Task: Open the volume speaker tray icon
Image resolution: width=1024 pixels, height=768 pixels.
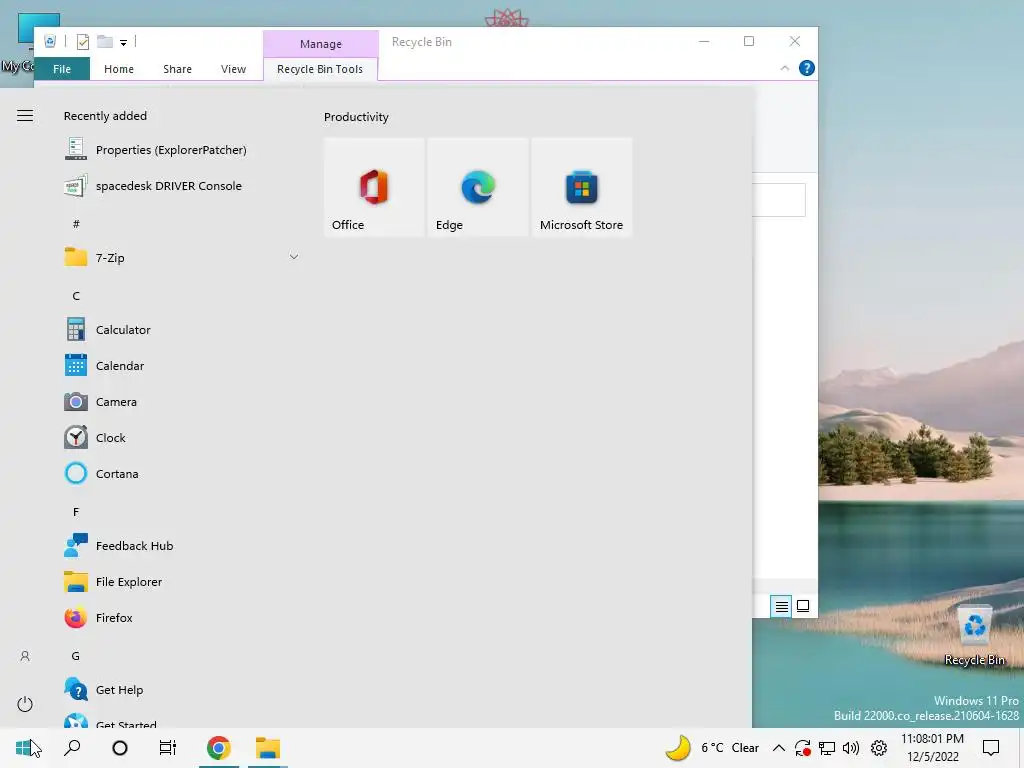Action: [x=851, y=748]
